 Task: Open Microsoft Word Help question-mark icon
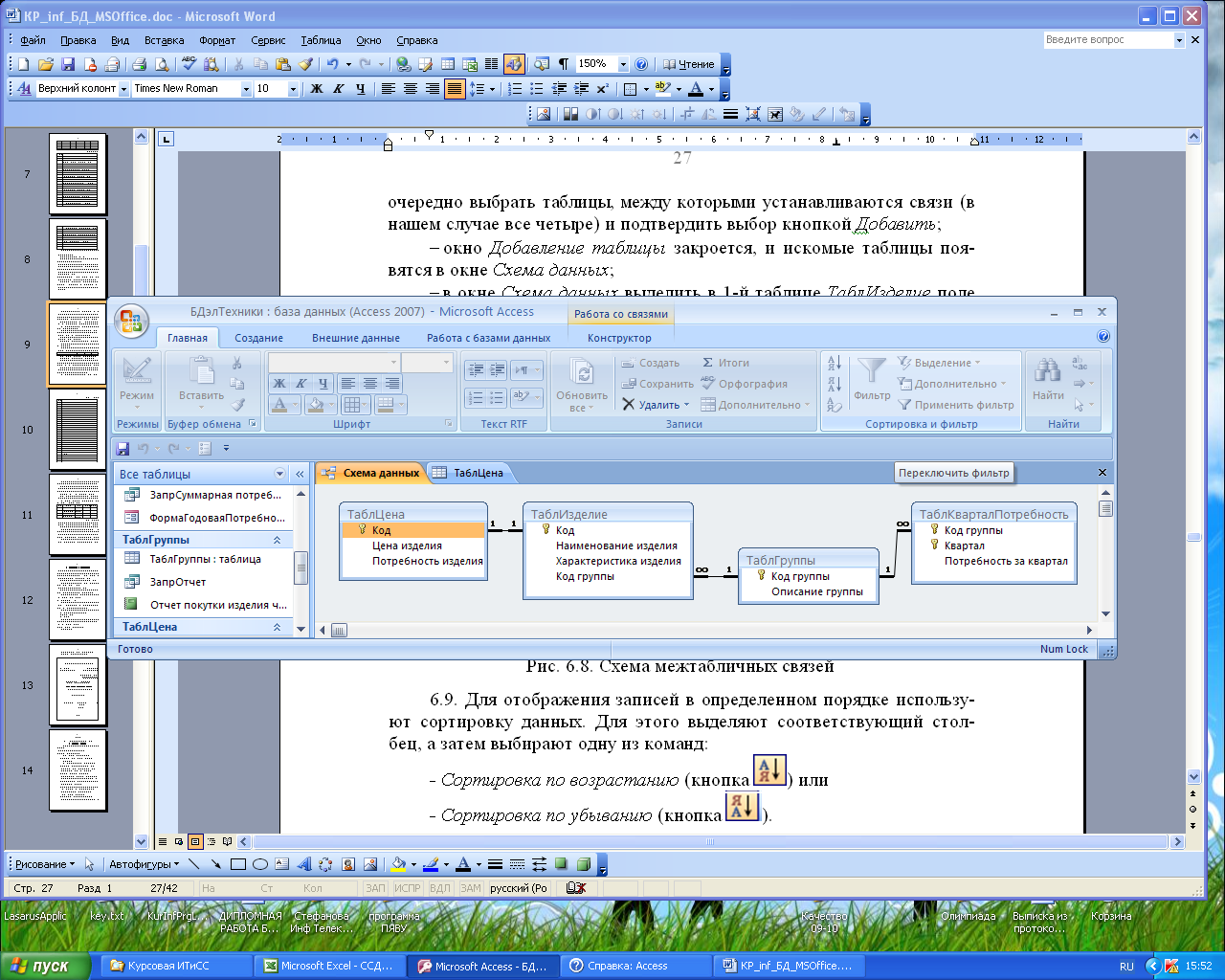[x=641, y=64]
